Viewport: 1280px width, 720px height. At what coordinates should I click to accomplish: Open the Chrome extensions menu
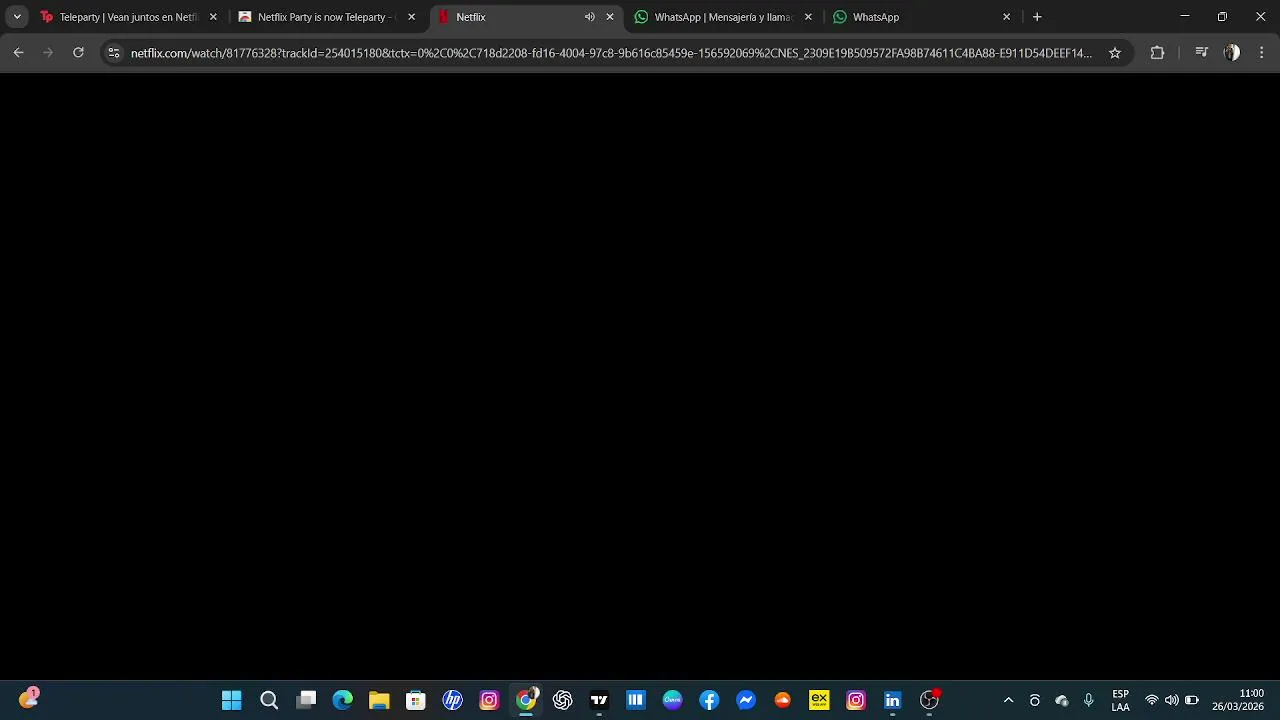point(1157,53)
